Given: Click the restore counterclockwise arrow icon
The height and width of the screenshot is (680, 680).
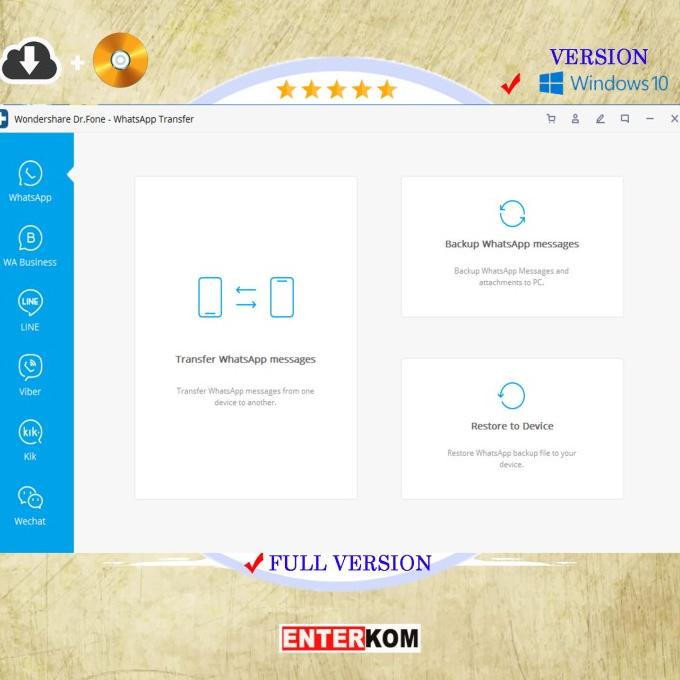Looking at the screenshot, I should (512, 396).
